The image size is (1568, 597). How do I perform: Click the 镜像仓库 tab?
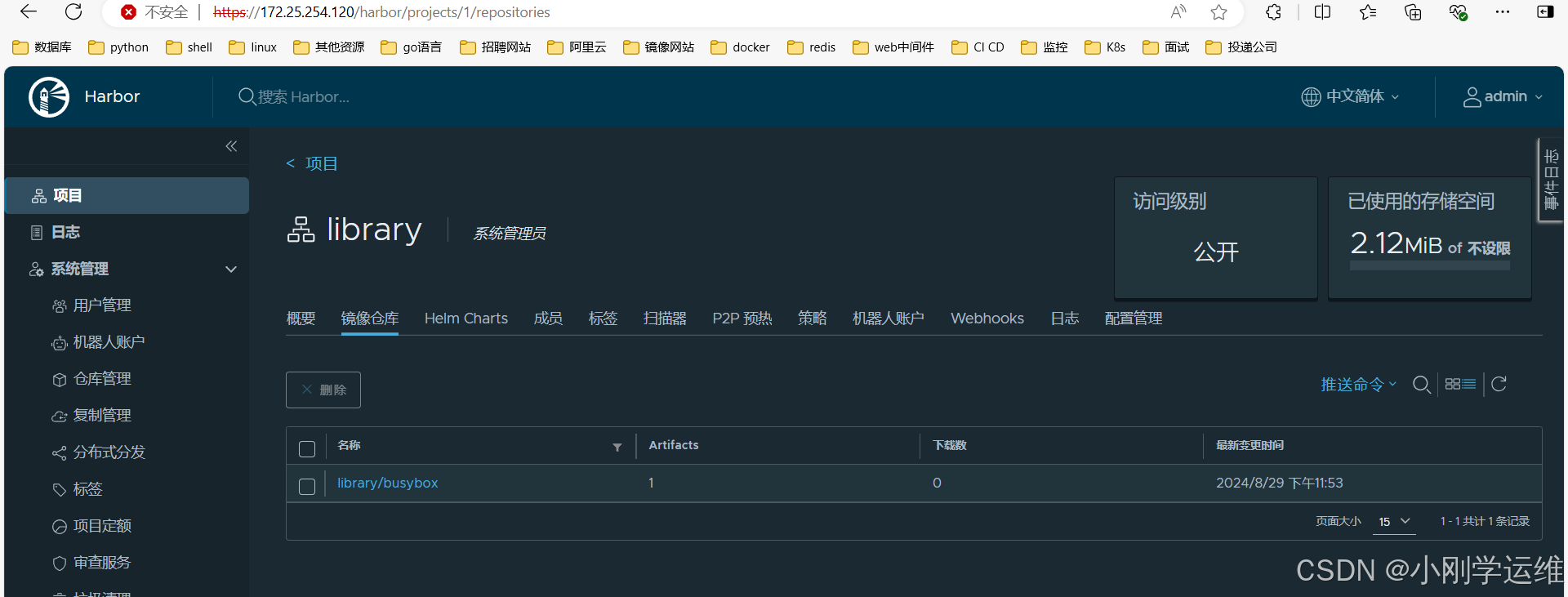point(370,319)
